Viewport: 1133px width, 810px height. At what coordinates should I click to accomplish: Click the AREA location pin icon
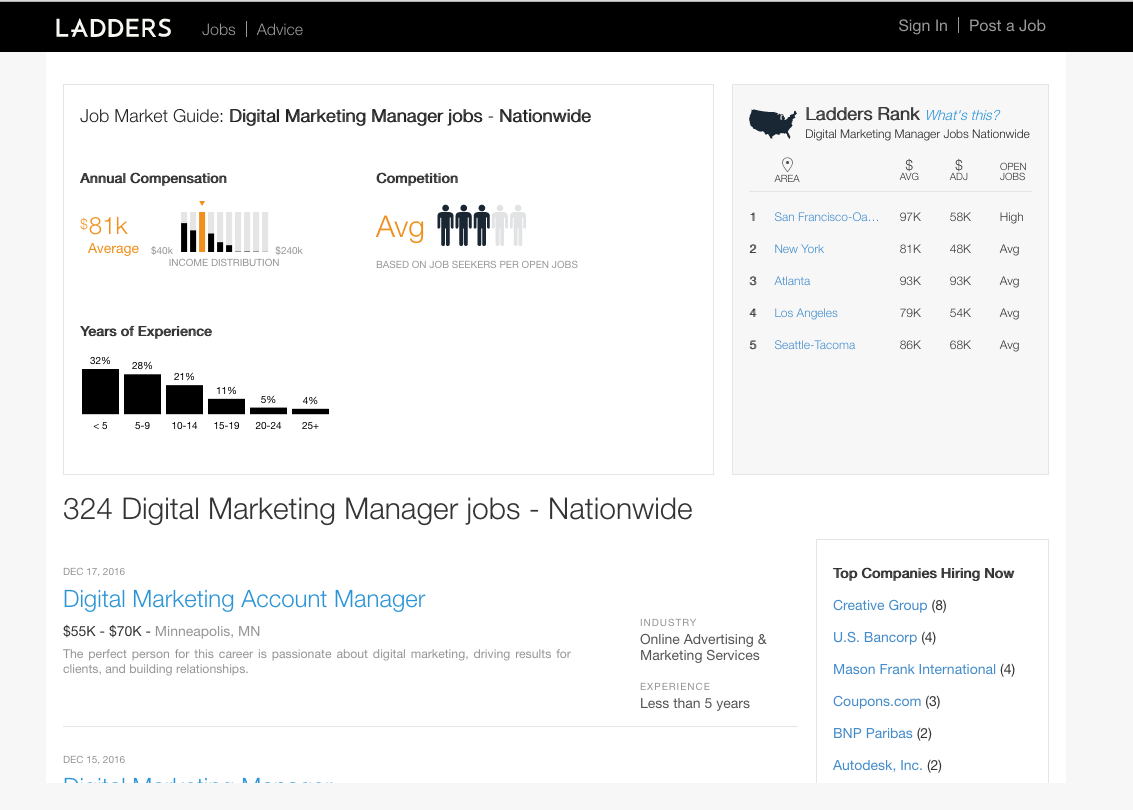(x=788, y=164)
